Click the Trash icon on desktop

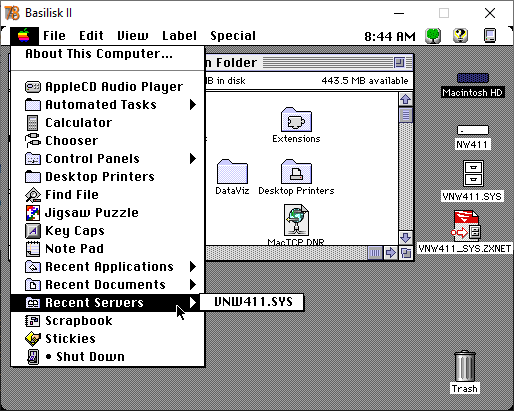tap(465, 366)
